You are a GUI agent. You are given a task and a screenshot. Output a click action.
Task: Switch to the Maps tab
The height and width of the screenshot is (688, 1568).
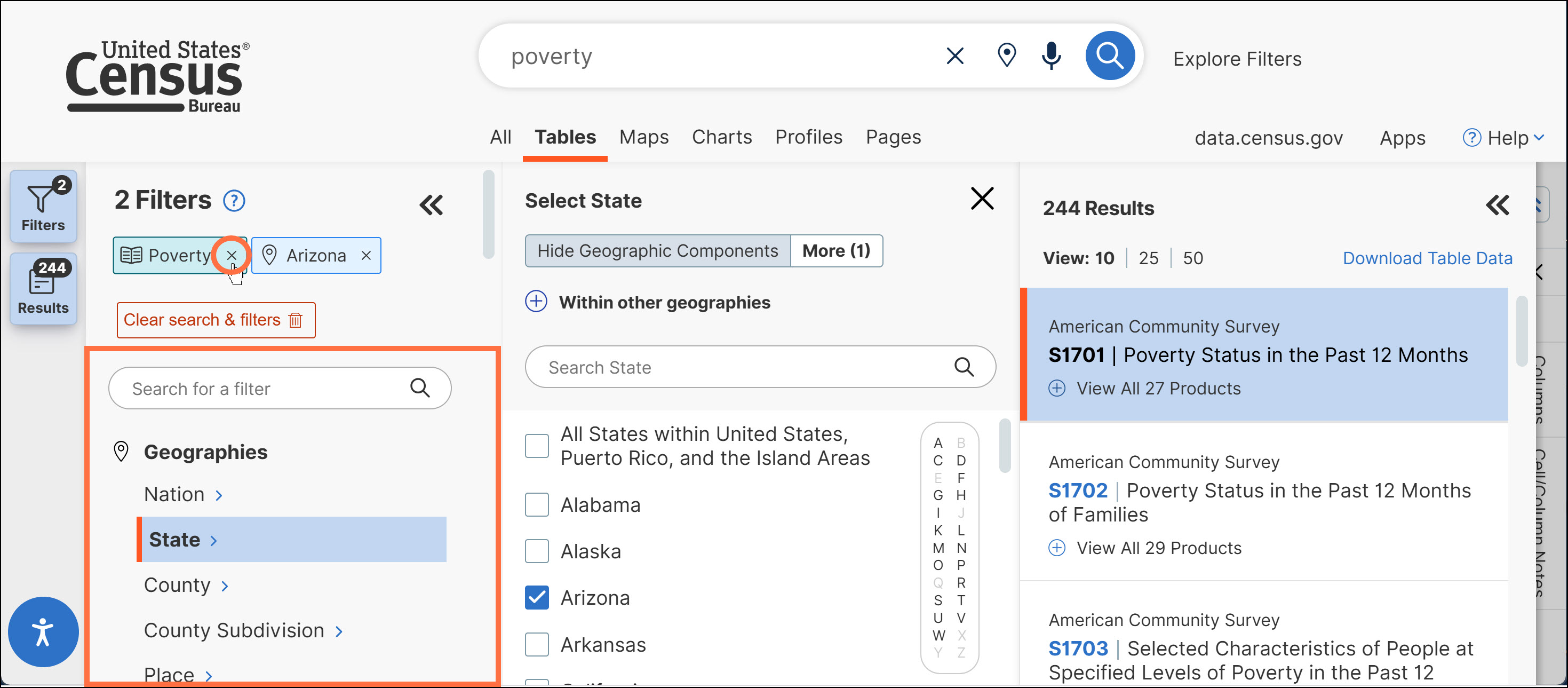click(x=643, y=137)
